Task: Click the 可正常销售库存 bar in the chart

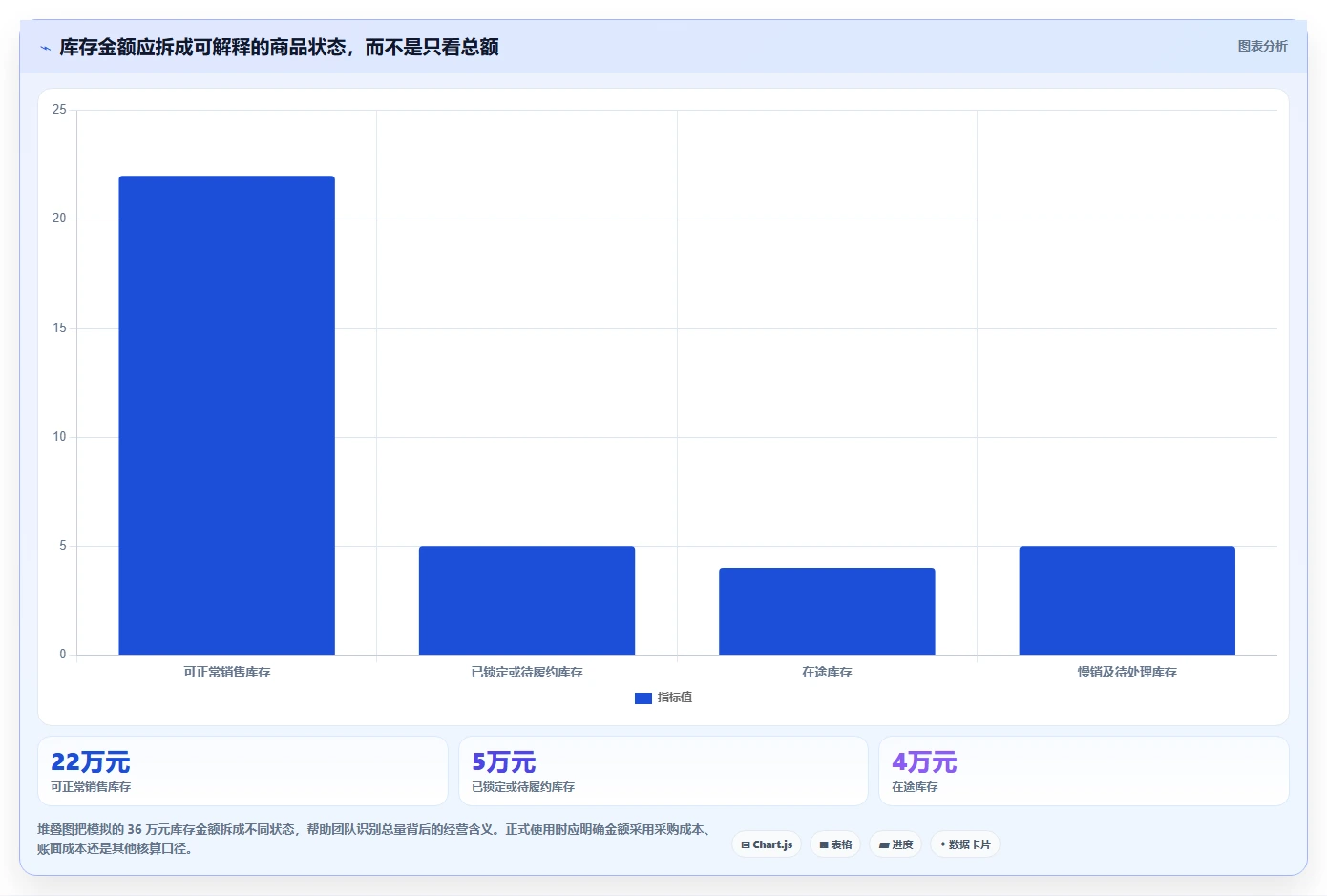Action: point(227,415)
